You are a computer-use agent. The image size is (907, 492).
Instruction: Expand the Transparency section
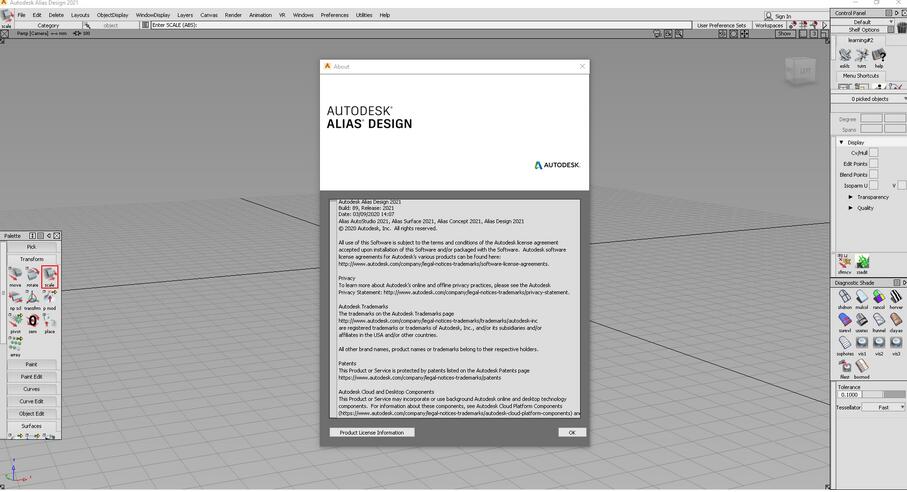point(850,197)
